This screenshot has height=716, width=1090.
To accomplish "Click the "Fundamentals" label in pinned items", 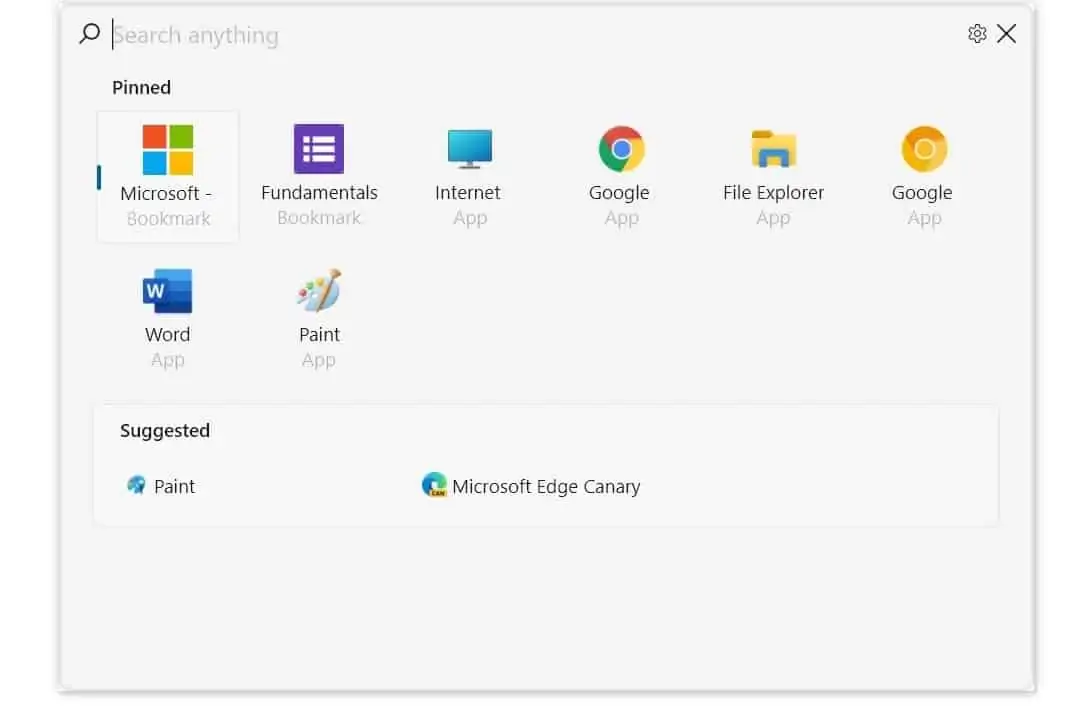I will coord(319,193).
